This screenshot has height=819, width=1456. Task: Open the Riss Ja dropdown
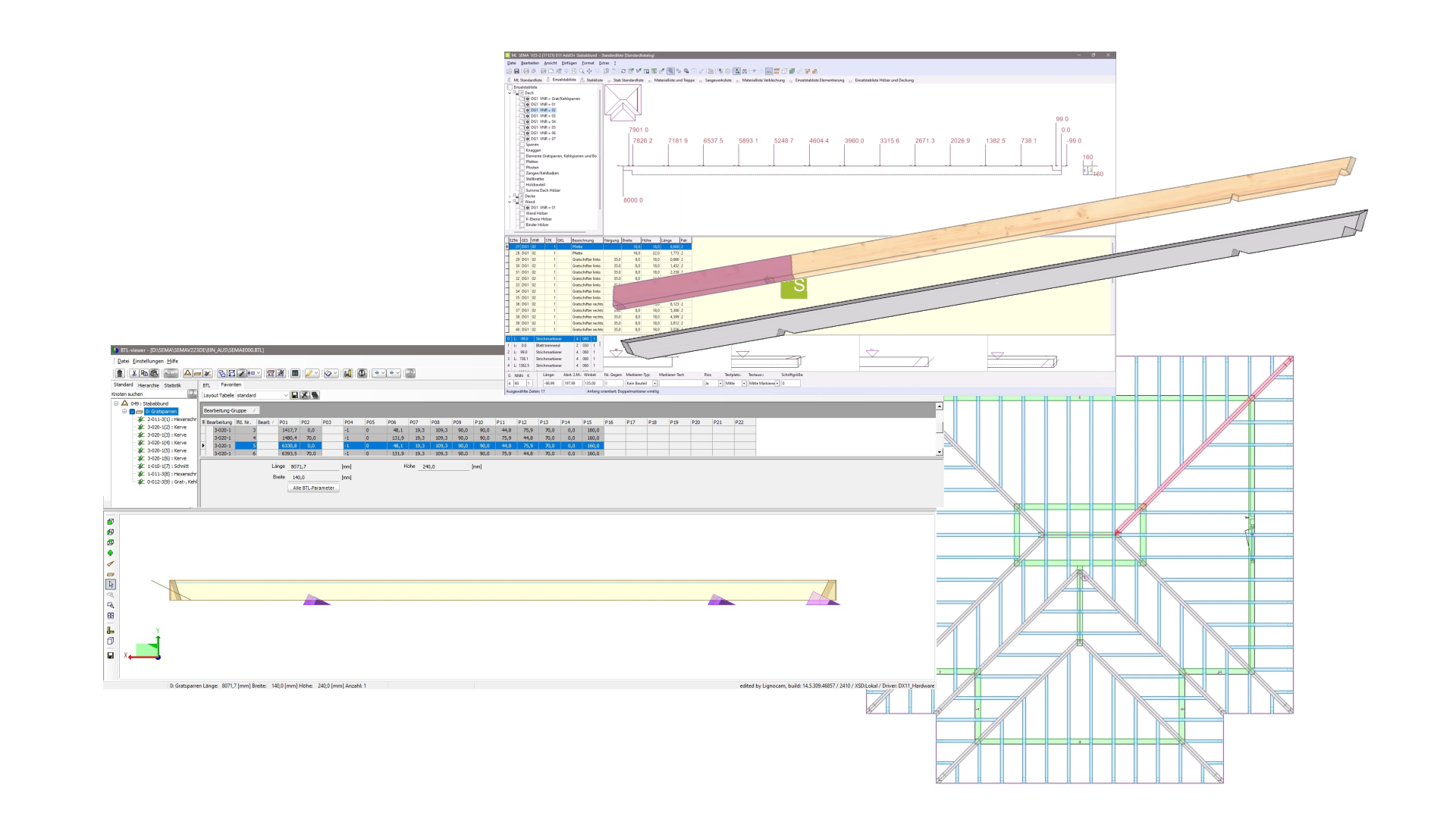[720, 384]
